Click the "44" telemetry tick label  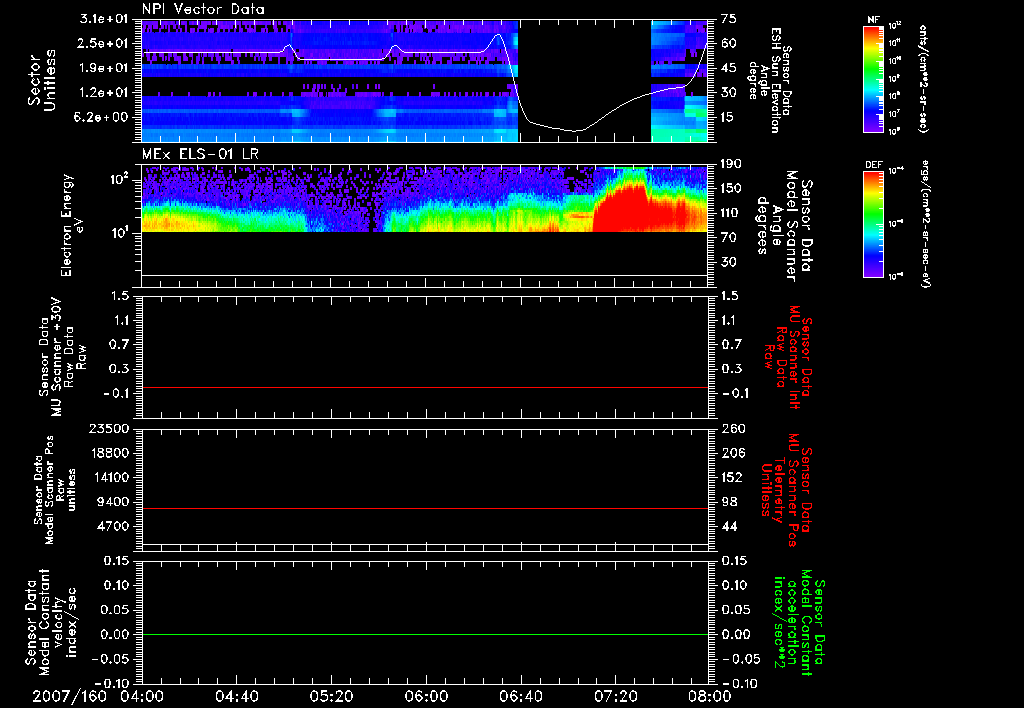click(729, 527)
